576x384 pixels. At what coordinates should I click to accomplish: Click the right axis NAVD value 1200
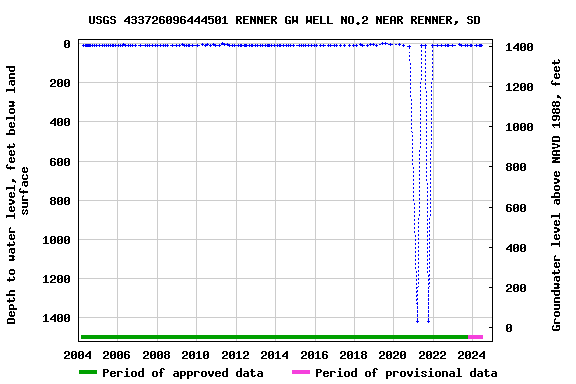tap(519, 87)
